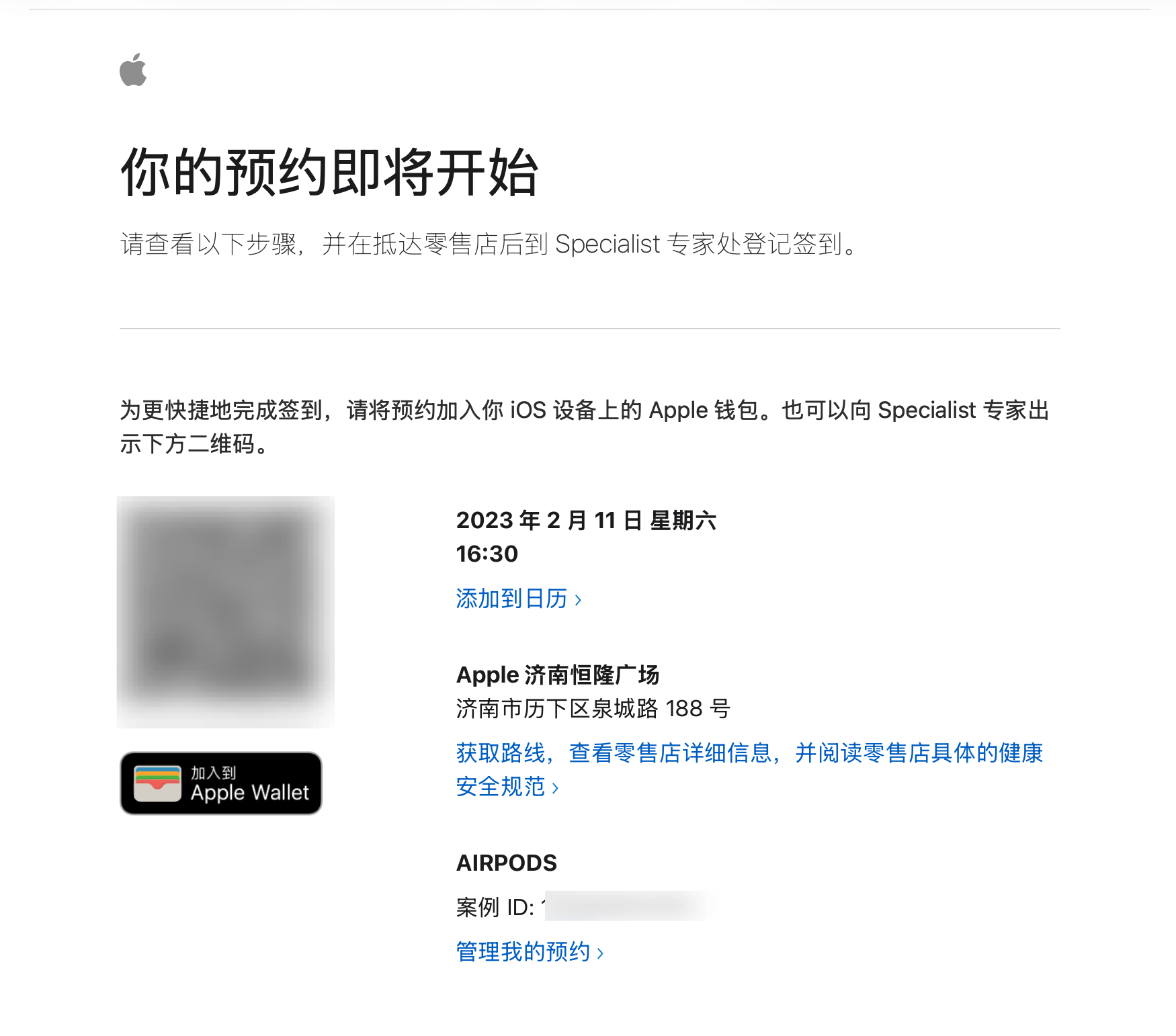Click the Apple 济南恒隆广场 store name
Image resolution: width=1176 pixels, height=1036 pixels.
tap(558, 675)
